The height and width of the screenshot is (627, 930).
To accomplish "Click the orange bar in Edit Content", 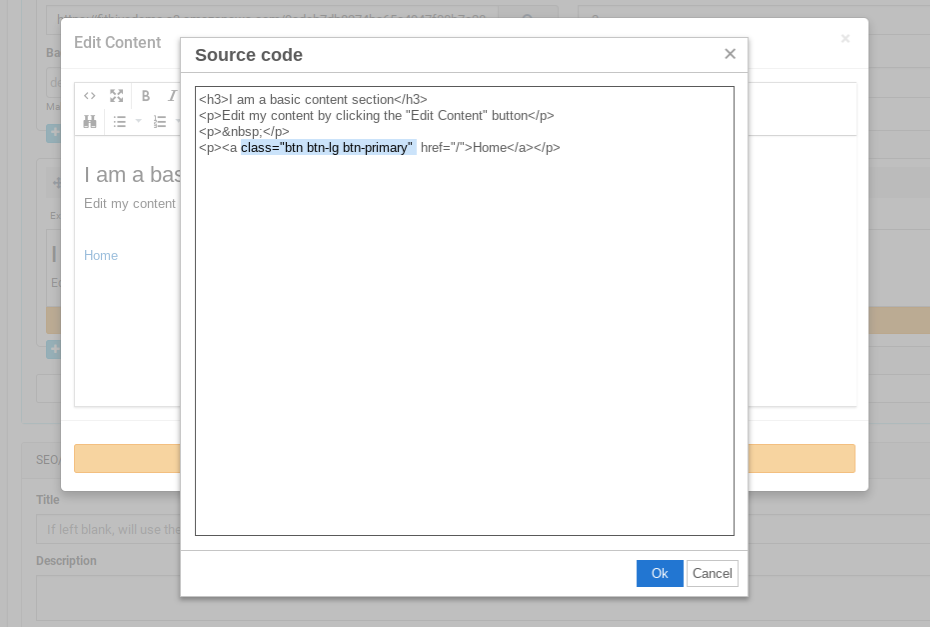I will (x=127, y=459).
